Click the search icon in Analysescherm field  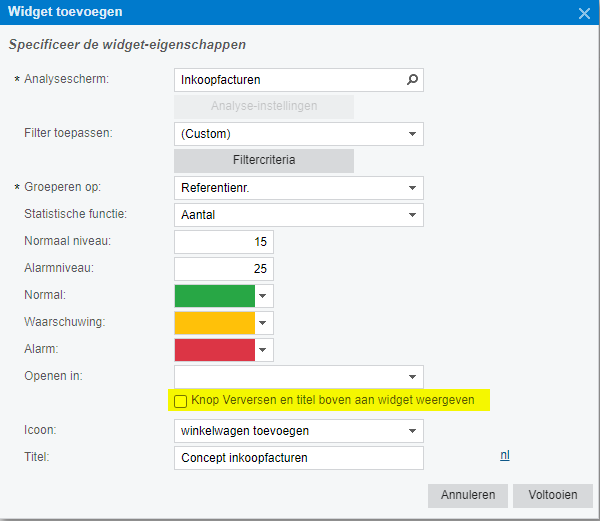pos(411,79)
